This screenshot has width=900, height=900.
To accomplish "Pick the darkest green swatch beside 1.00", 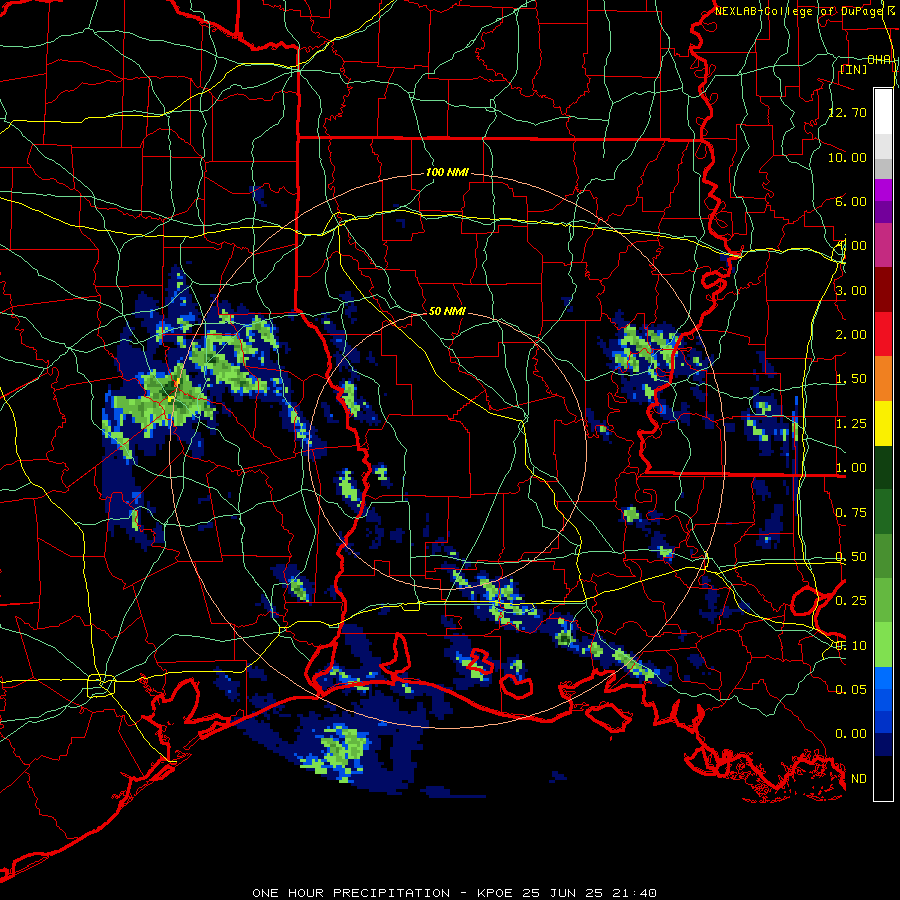I will pos(883,468).
